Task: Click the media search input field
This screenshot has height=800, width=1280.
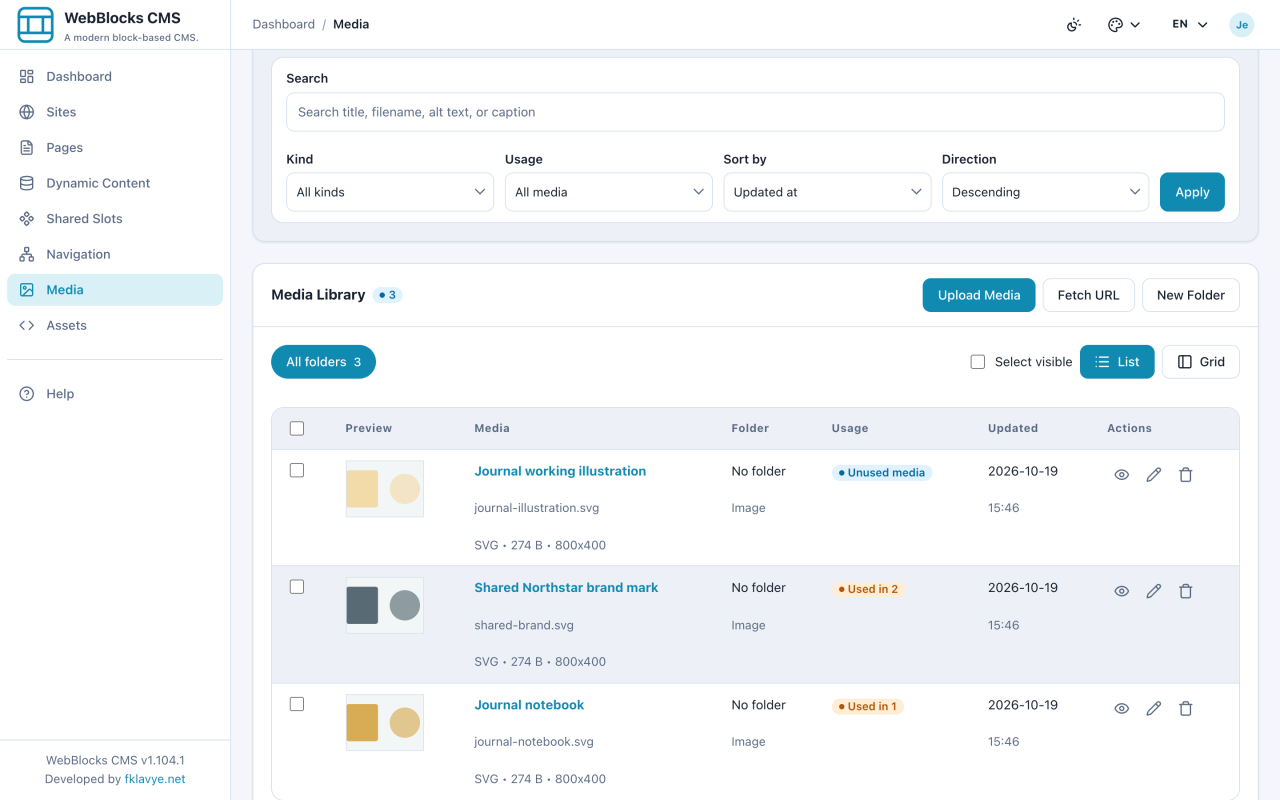Action: 755,112
